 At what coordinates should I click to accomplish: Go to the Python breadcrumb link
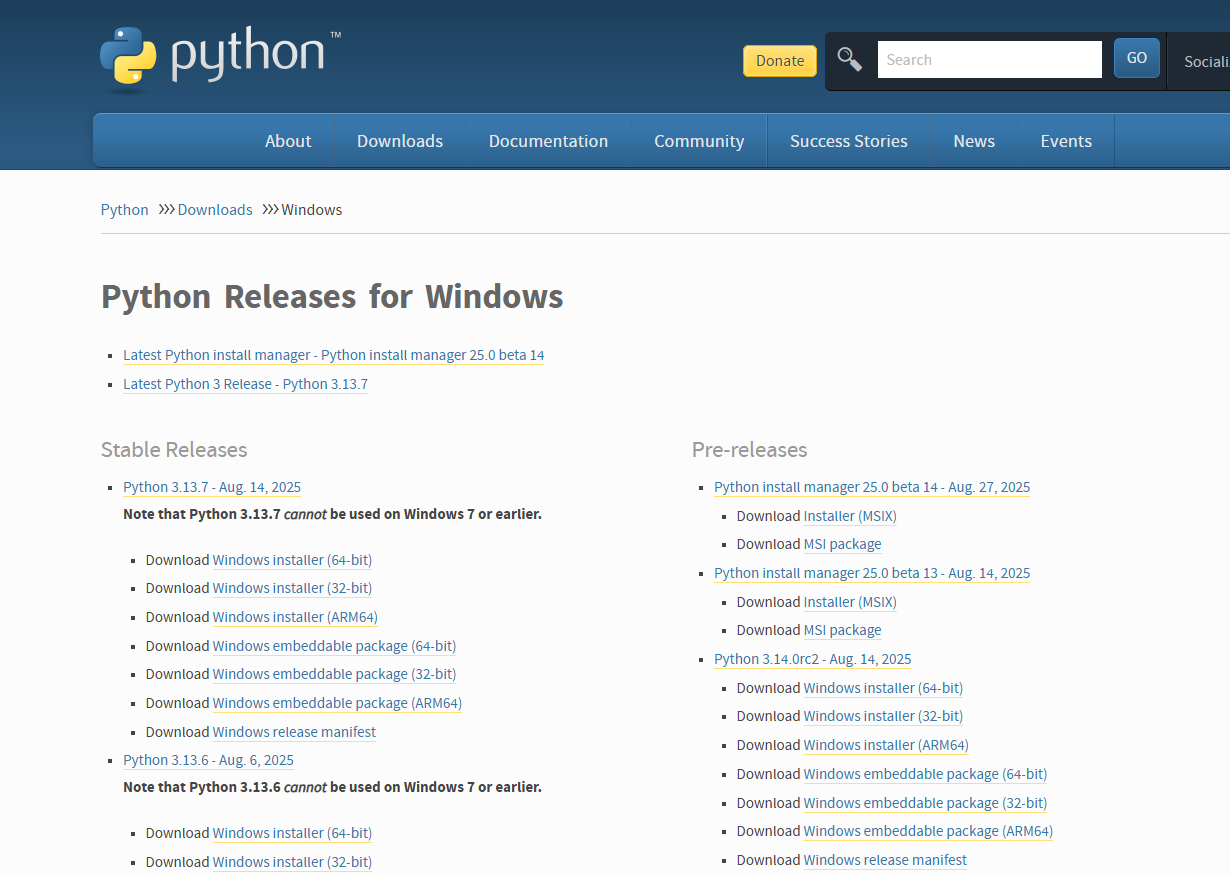pyautogui.click(x=125, y=209)
